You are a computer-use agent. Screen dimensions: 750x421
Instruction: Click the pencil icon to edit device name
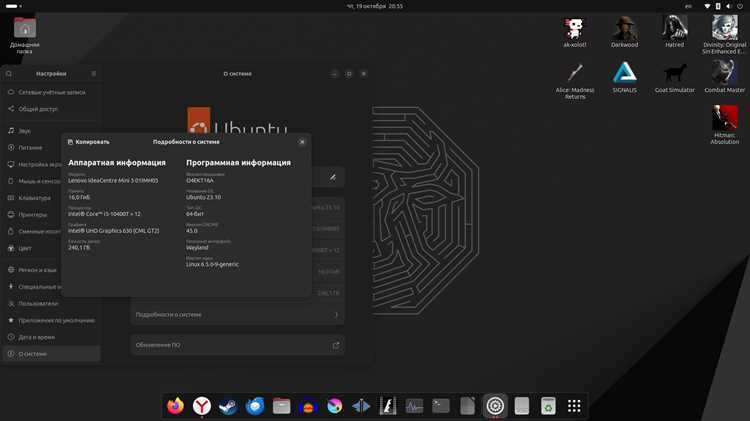pos(332,177)
